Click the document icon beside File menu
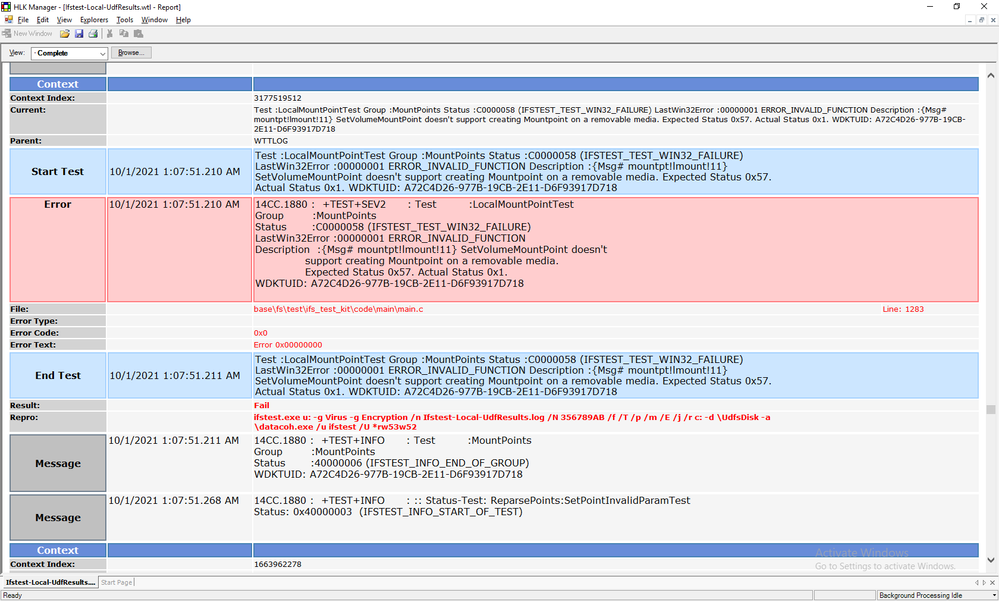Viewport: 999px width, 601px height. pyautogui.click(x=8, y=20)
